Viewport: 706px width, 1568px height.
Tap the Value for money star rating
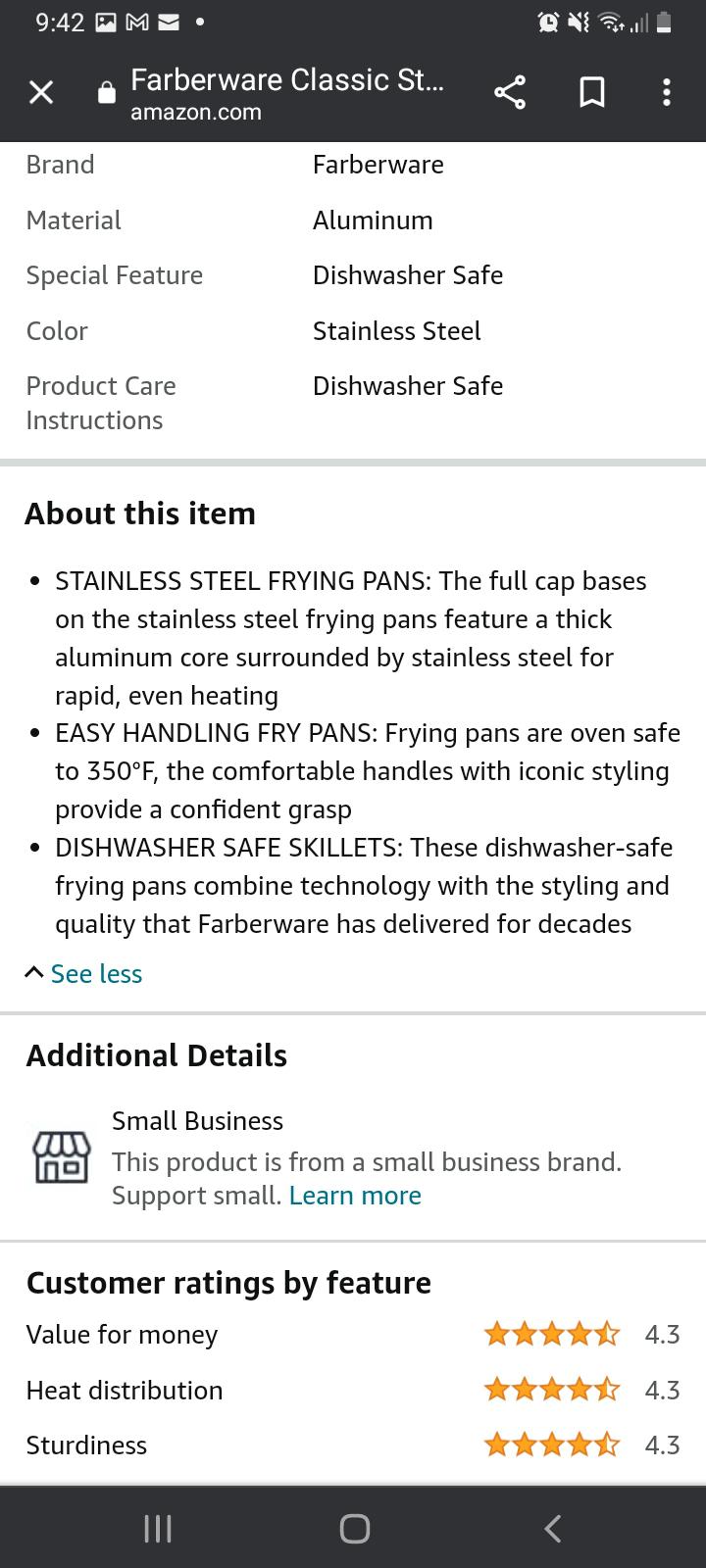[x=552, y=1334]
